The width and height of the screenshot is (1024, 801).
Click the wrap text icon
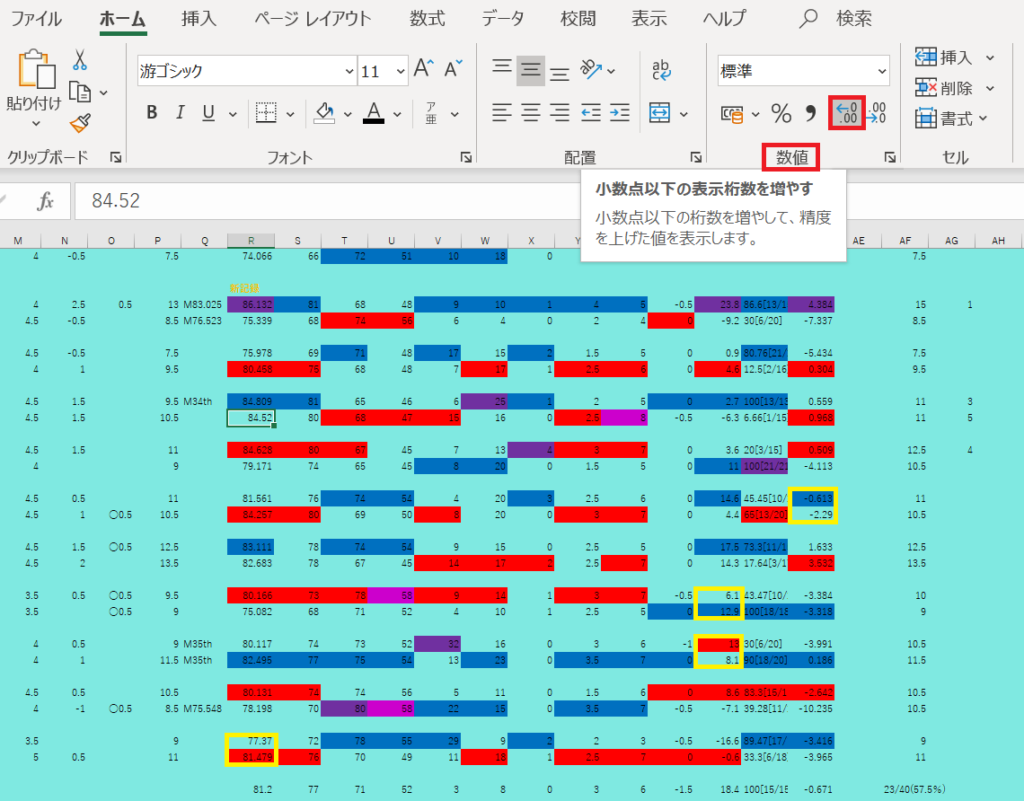pyautogui.click(x=661, y=69)
